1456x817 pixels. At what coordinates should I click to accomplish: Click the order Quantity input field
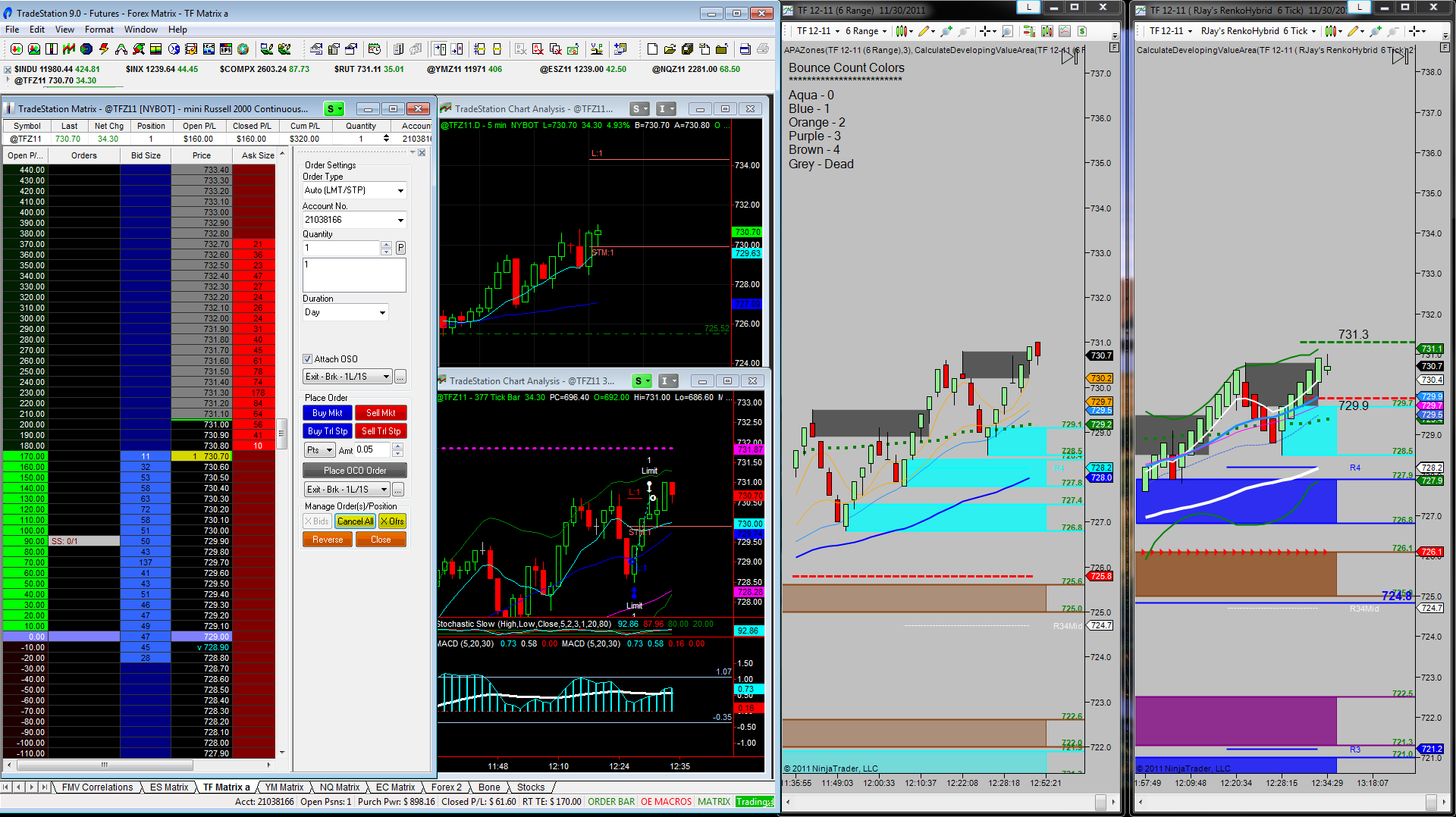tap(340, 248)
